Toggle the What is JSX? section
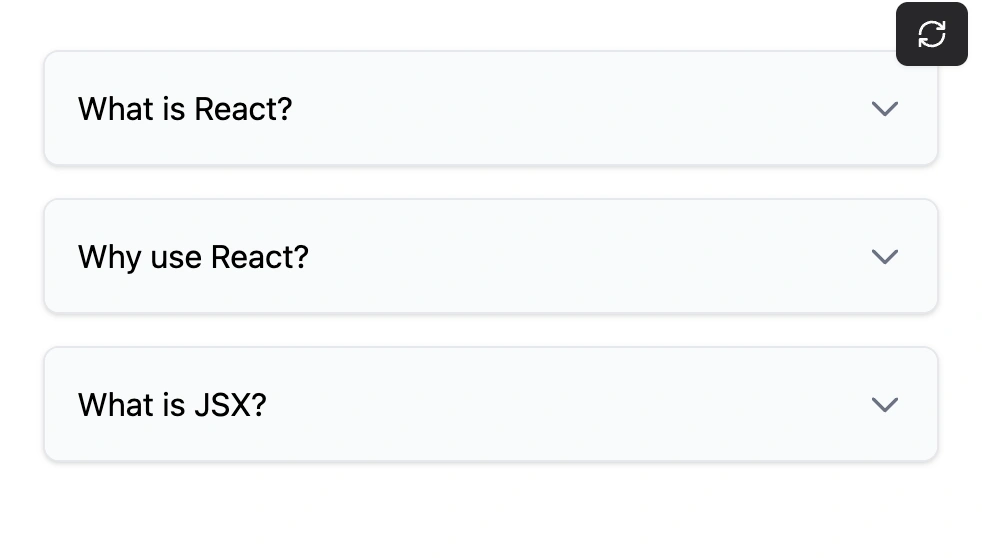This screenshot has height=558, width=982. click(x=490, y=404)
